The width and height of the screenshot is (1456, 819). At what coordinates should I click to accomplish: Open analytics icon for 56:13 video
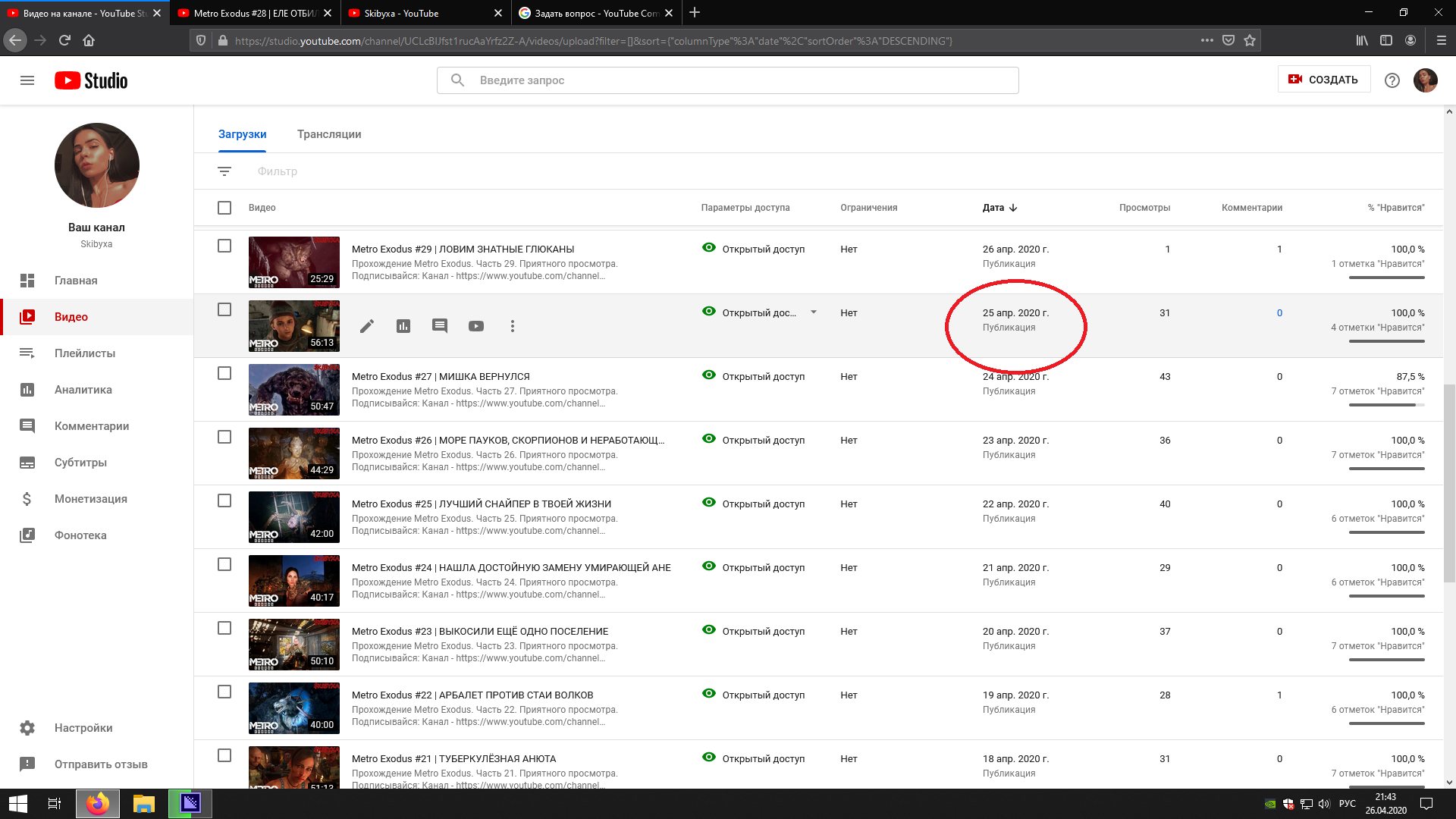tap(403, 326)
